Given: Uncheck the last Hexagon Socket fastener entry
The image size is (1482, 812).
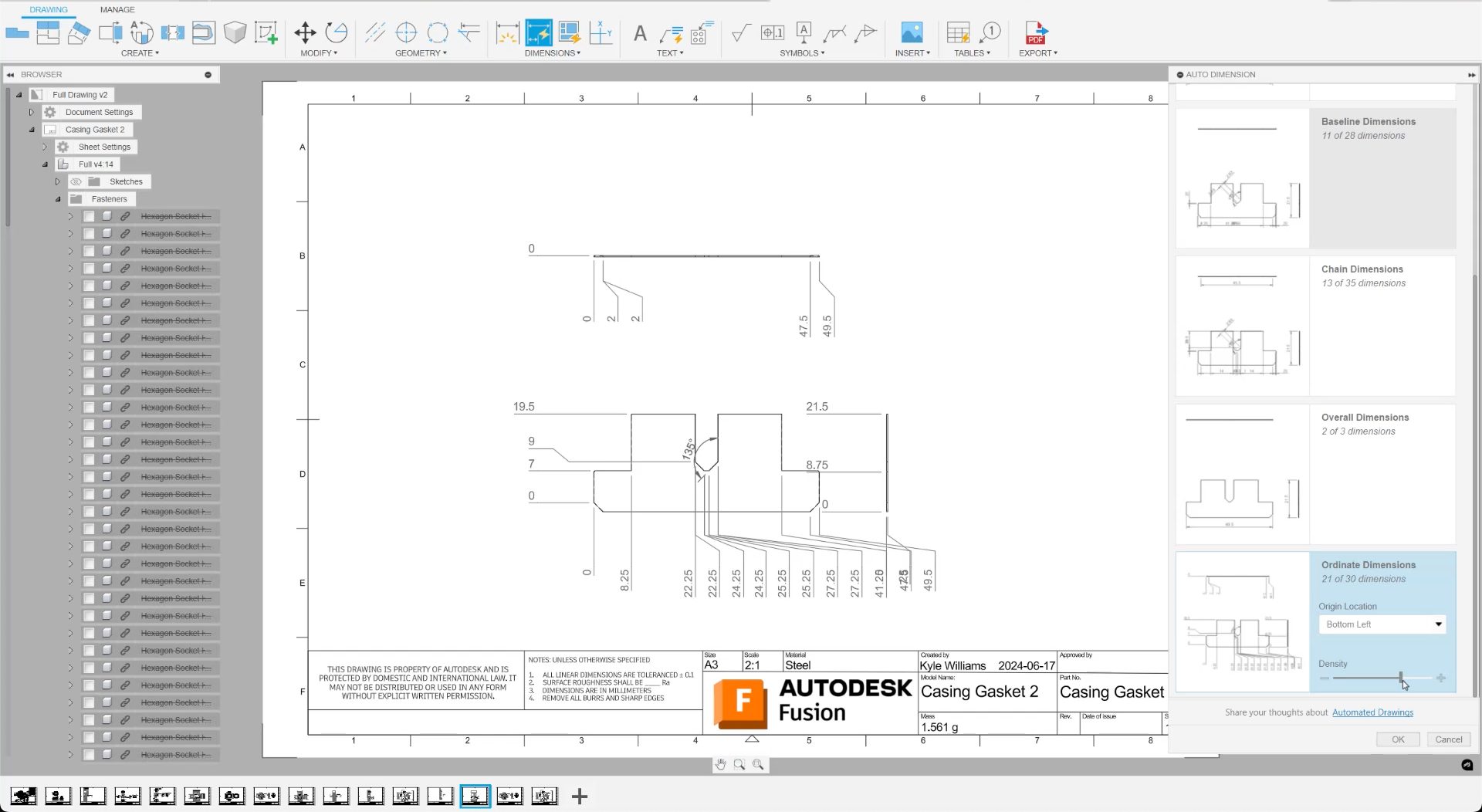Looking at the screenshot, I should (x=90, y=755).
